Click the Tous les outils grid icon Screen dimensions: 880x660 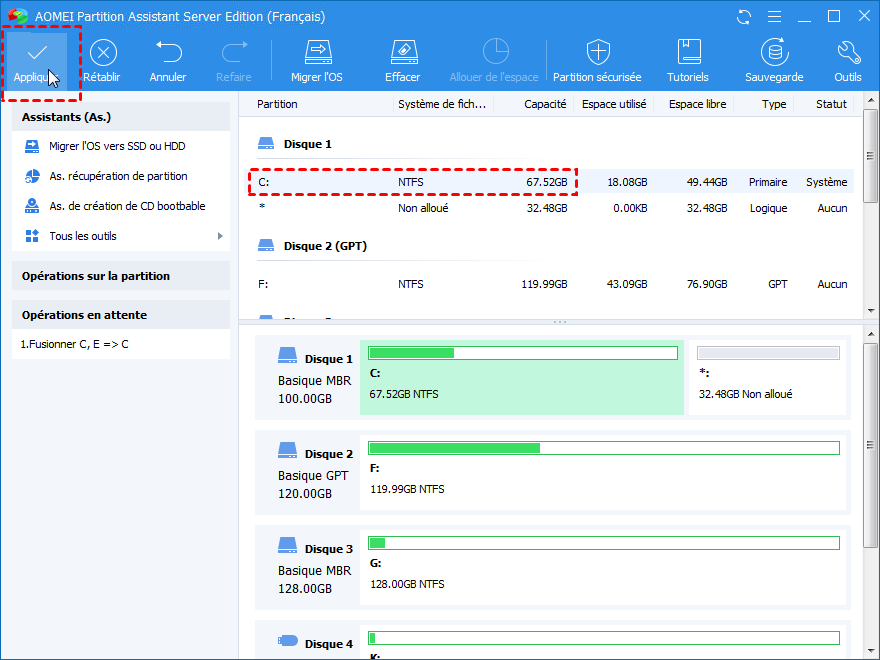coord(32,236)
